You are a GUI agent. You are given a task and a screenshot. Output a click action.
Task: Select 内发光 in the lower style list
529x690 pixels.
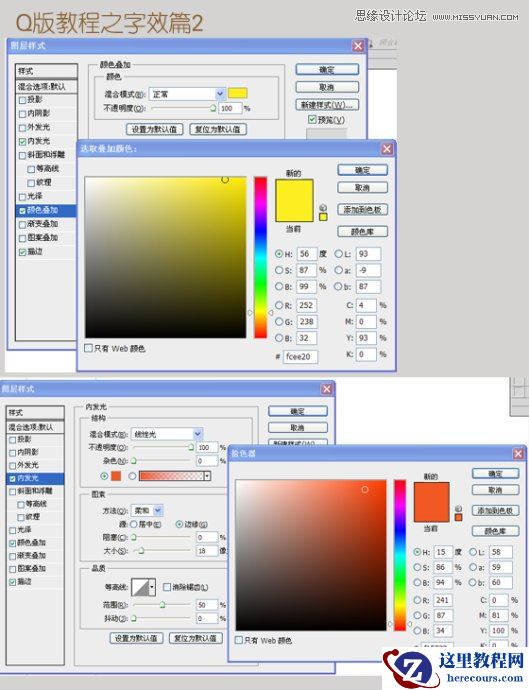(x=36, y=478)
